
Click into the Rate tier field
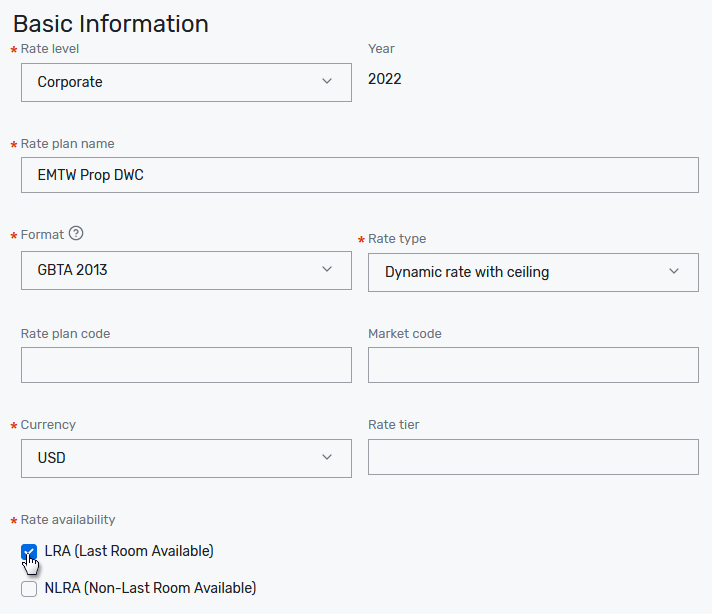533,457
